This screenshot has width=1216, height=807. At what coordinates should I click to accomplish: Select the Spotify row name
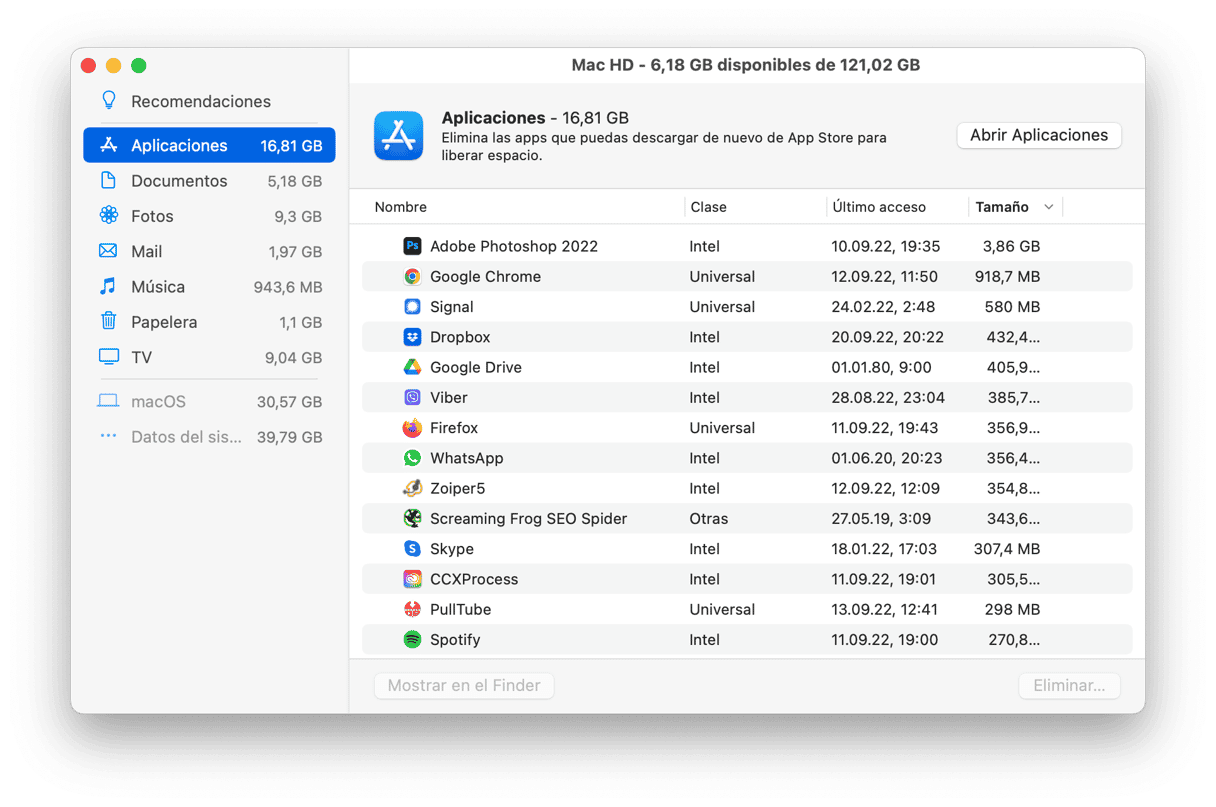coord(455,640)
